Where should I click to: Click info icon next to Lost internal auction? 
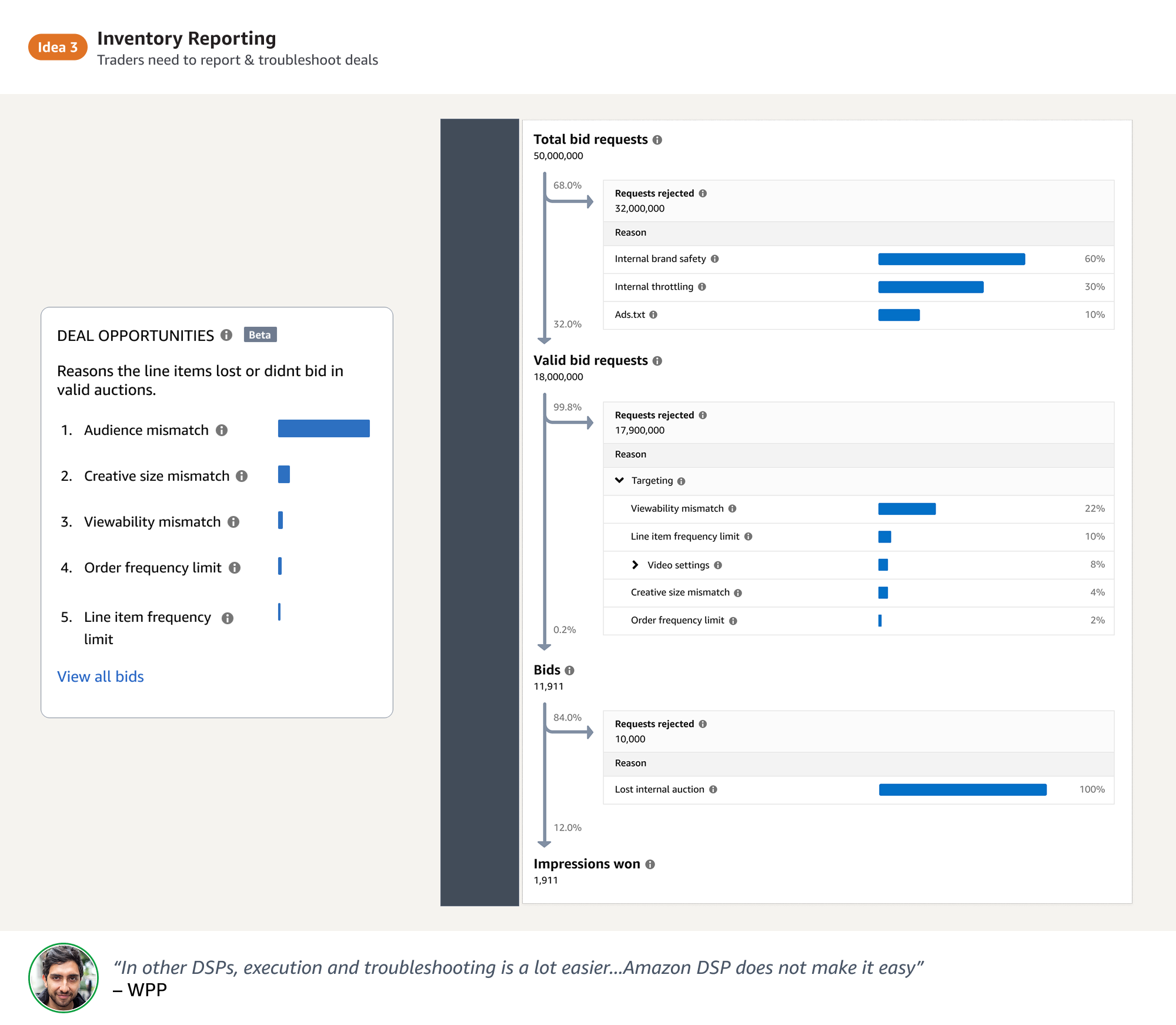coord(713,789)
